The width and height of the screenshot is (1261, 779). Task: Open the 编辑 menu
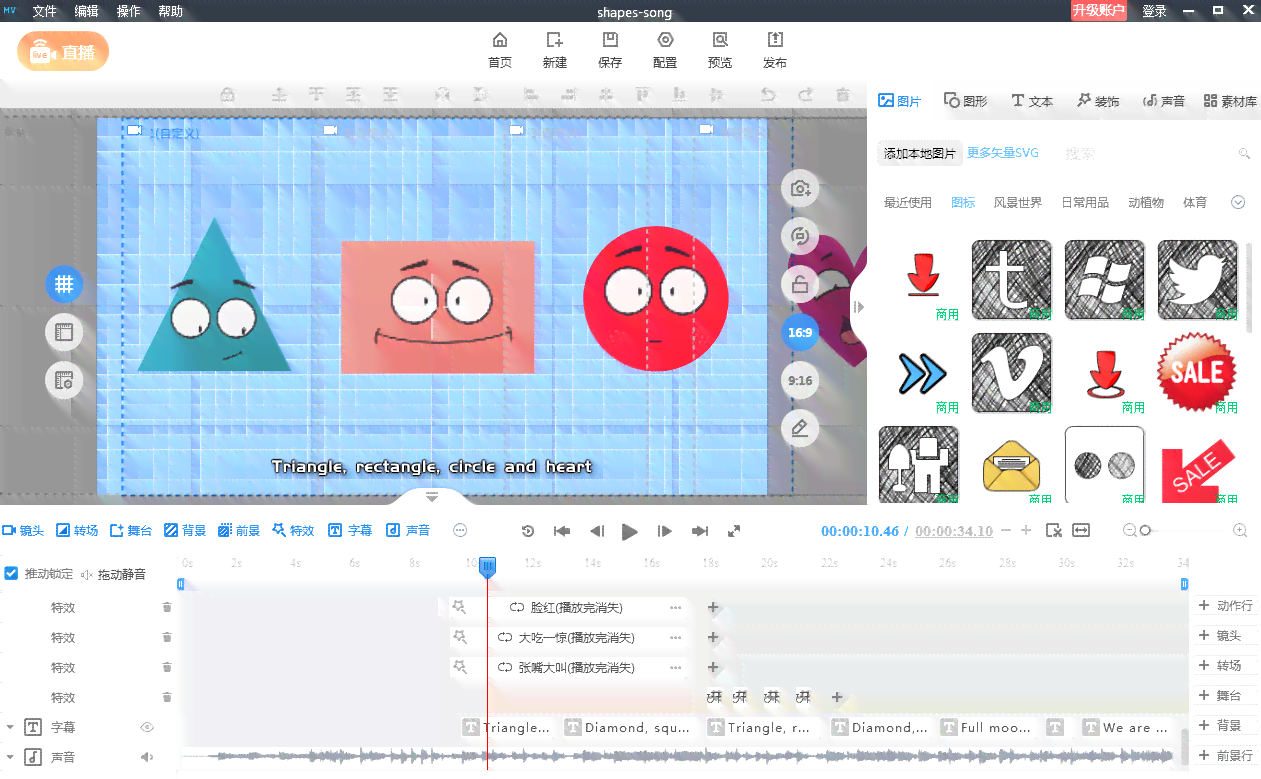(87, 12)
